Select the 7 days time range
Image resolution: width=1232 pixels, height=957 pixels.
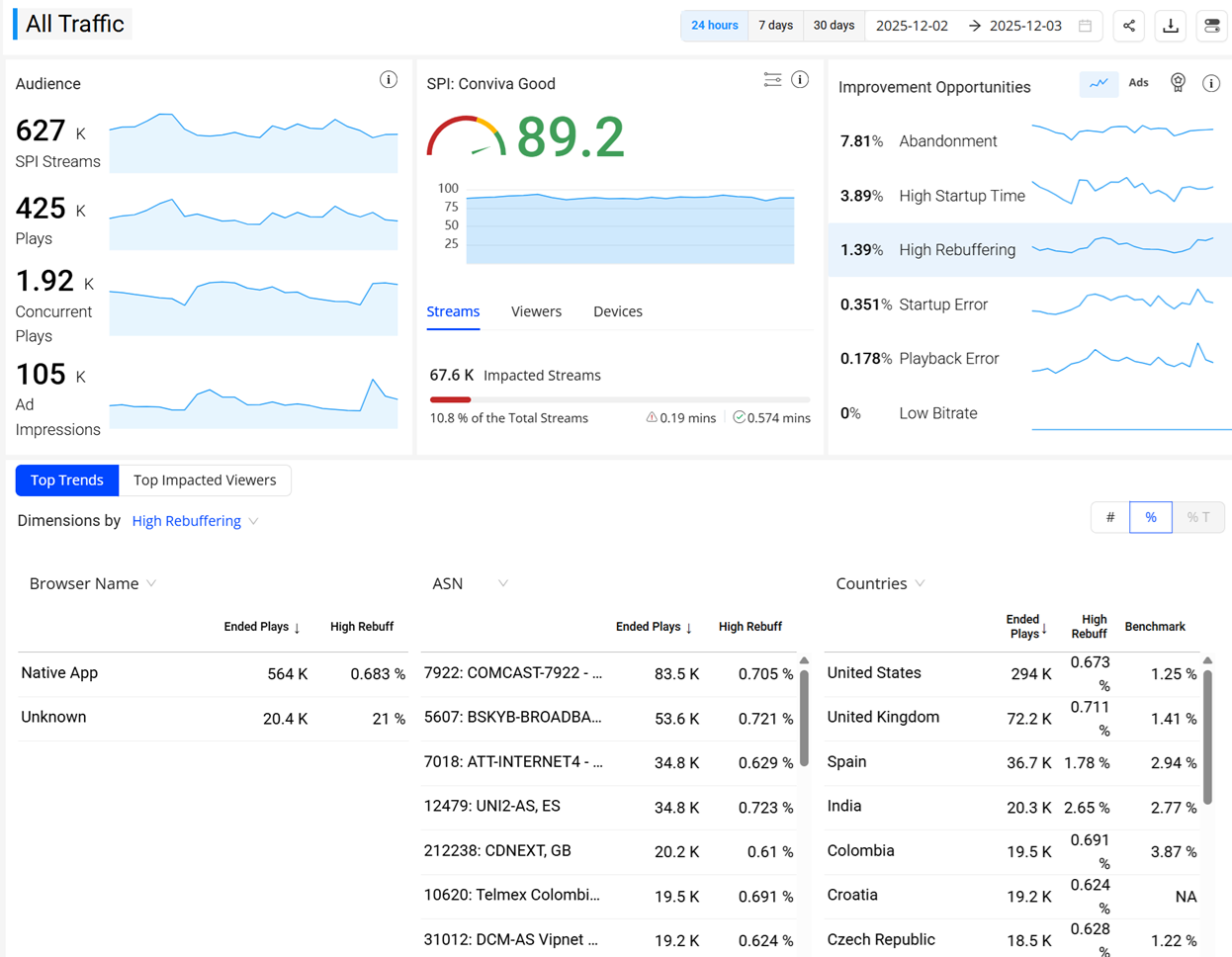pyautogui.click(x=775, y=26)
